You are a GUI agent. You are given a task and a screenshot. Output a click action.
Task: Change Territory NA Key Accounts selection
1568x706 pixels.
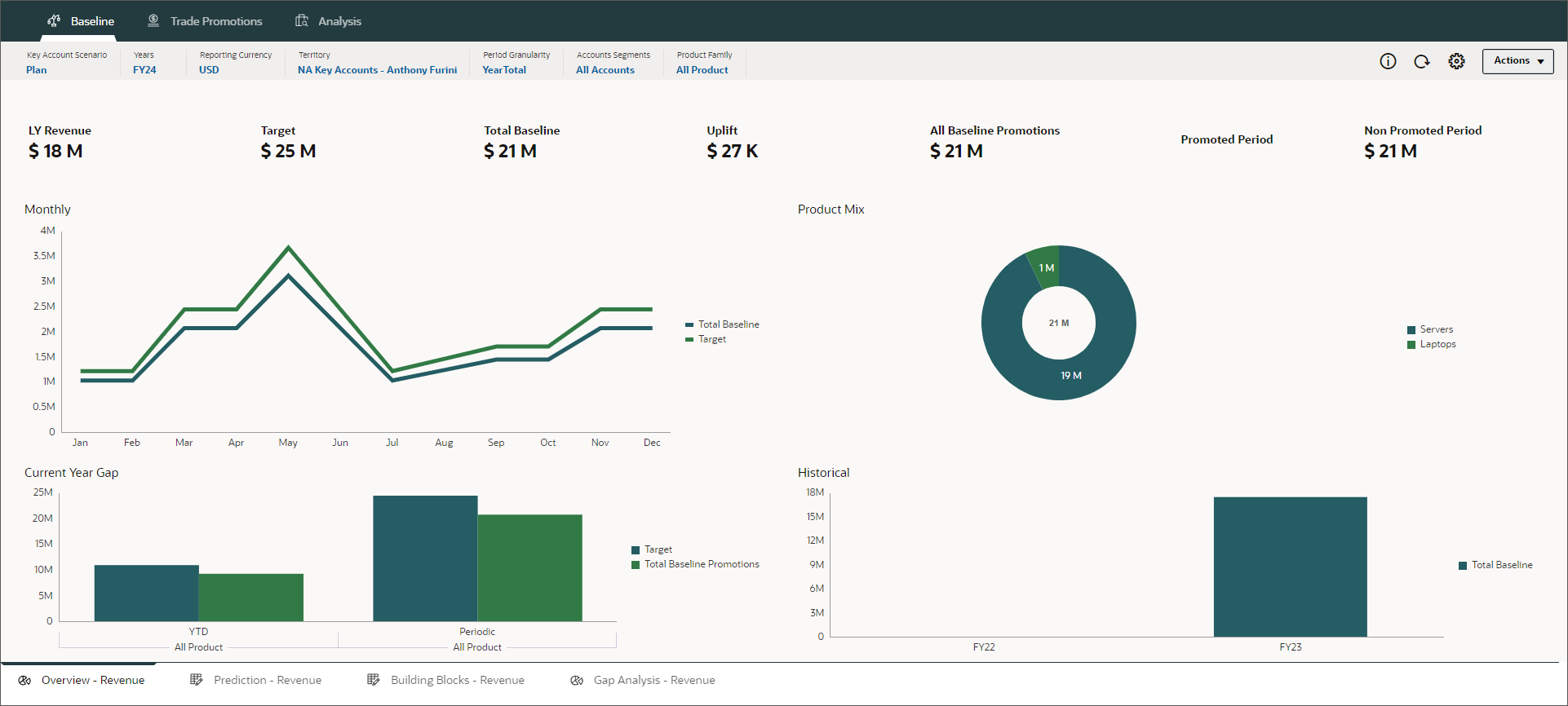click(x=377, y=70)
